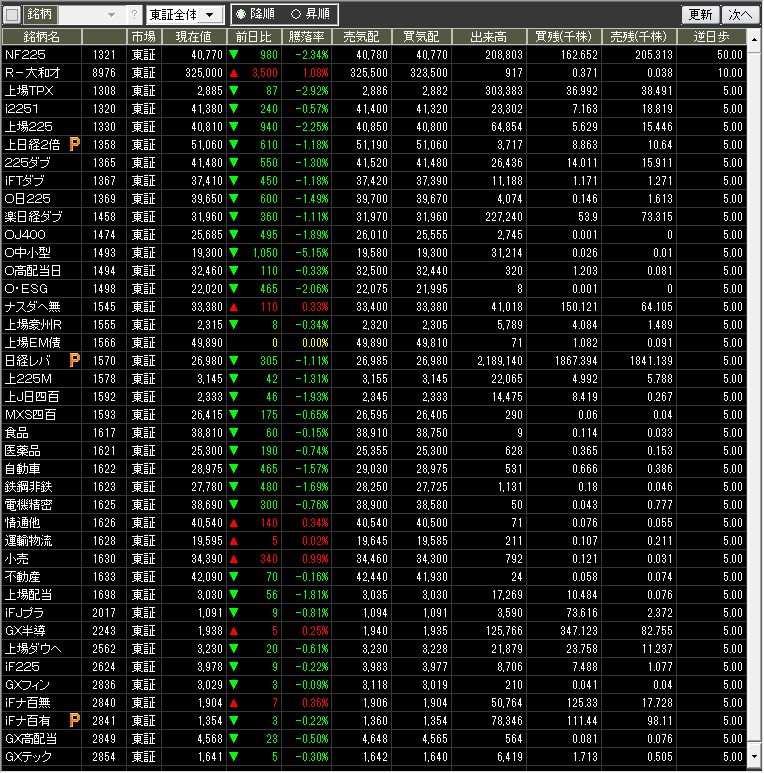The image size is (764, 773).
Task: Click the red up arrow in GX半導 row
Action: point(234,631)
